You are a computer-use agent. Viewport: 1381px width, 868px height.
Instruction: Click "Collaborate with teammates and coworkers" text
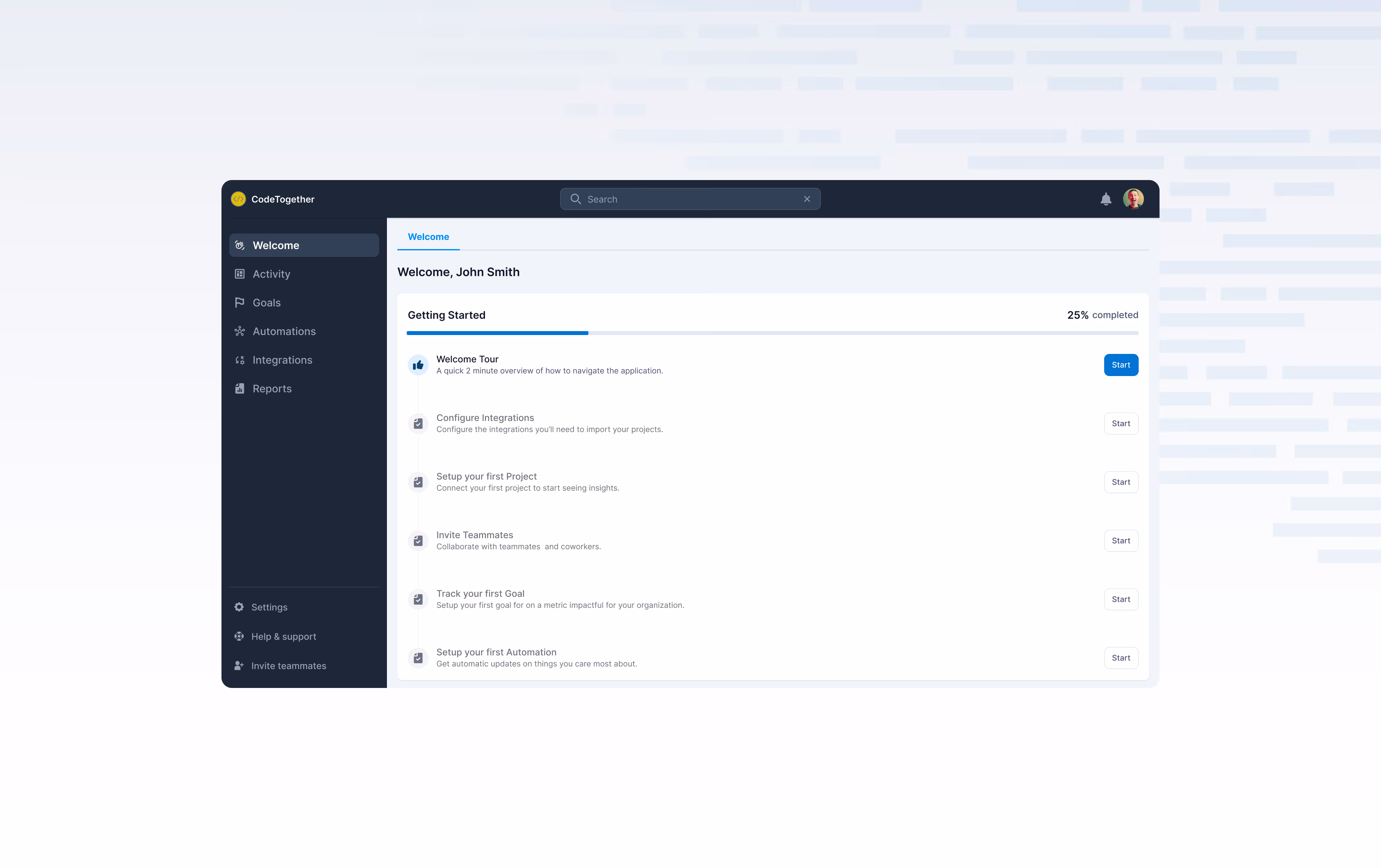click(519, 547)
